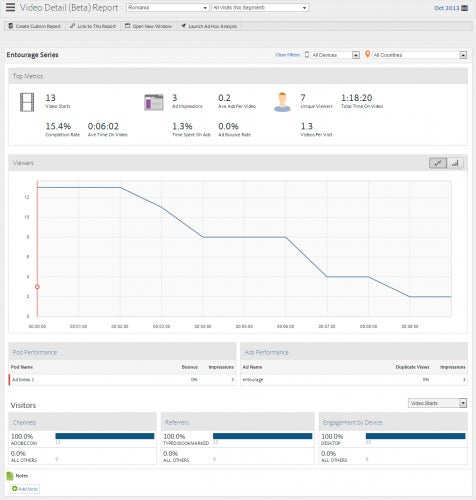This screenshot has width=476, height=500.
Task: Click the Add Note button
Action: click(25, 489)
